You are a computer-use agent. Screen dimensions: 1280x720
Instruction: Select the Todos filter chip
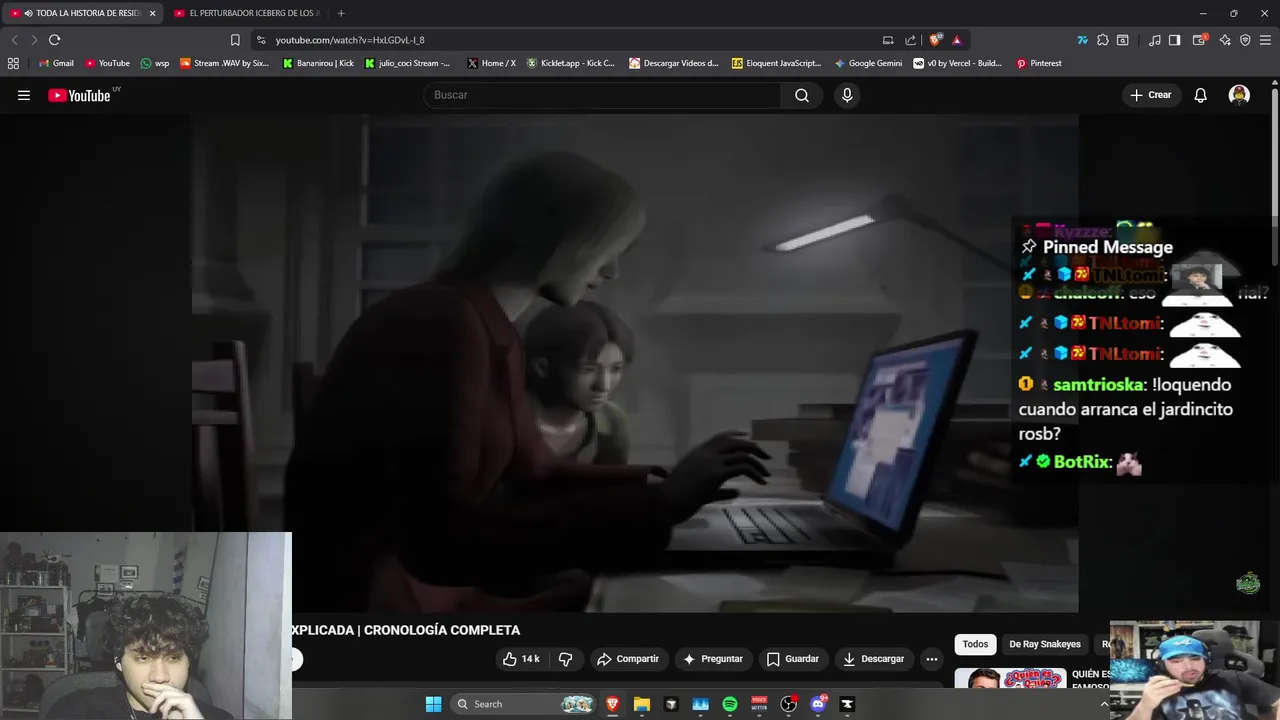(975, 644)
